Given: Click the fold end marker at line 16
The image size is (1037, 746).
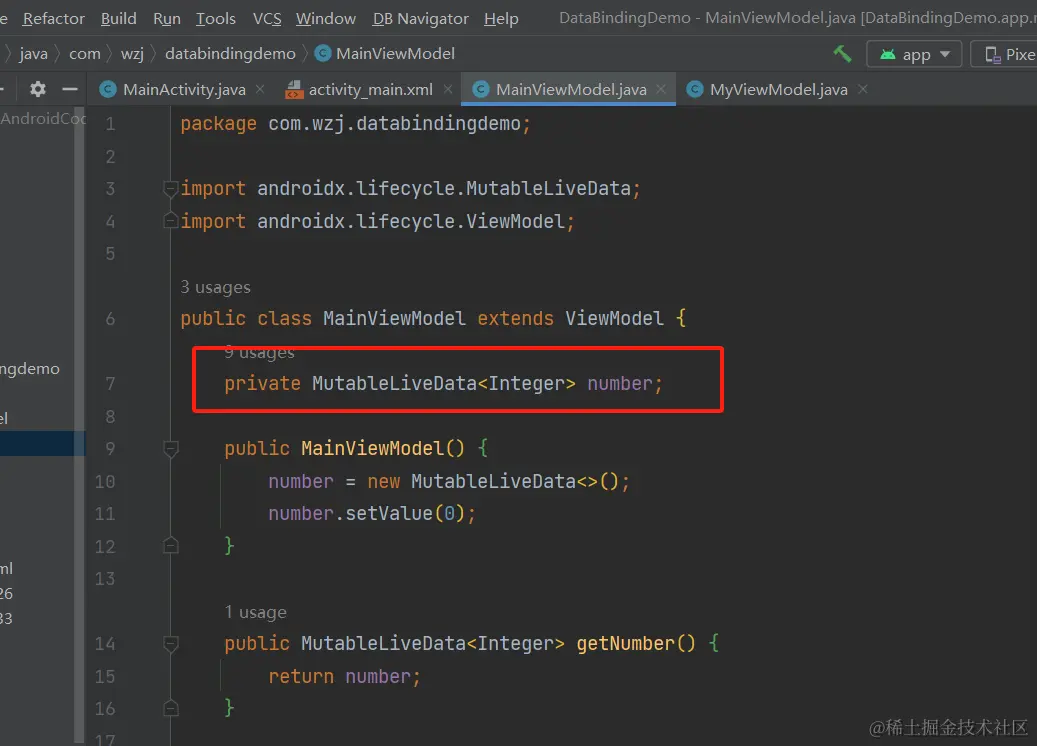Looking at the screenshot, I should 171,708.
